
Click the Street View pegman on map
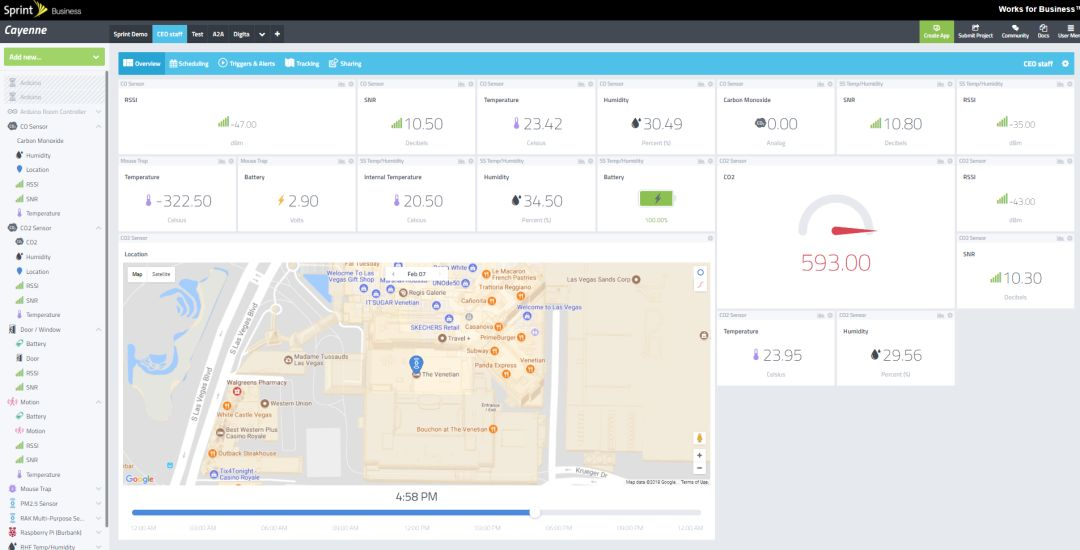[700, 438]
